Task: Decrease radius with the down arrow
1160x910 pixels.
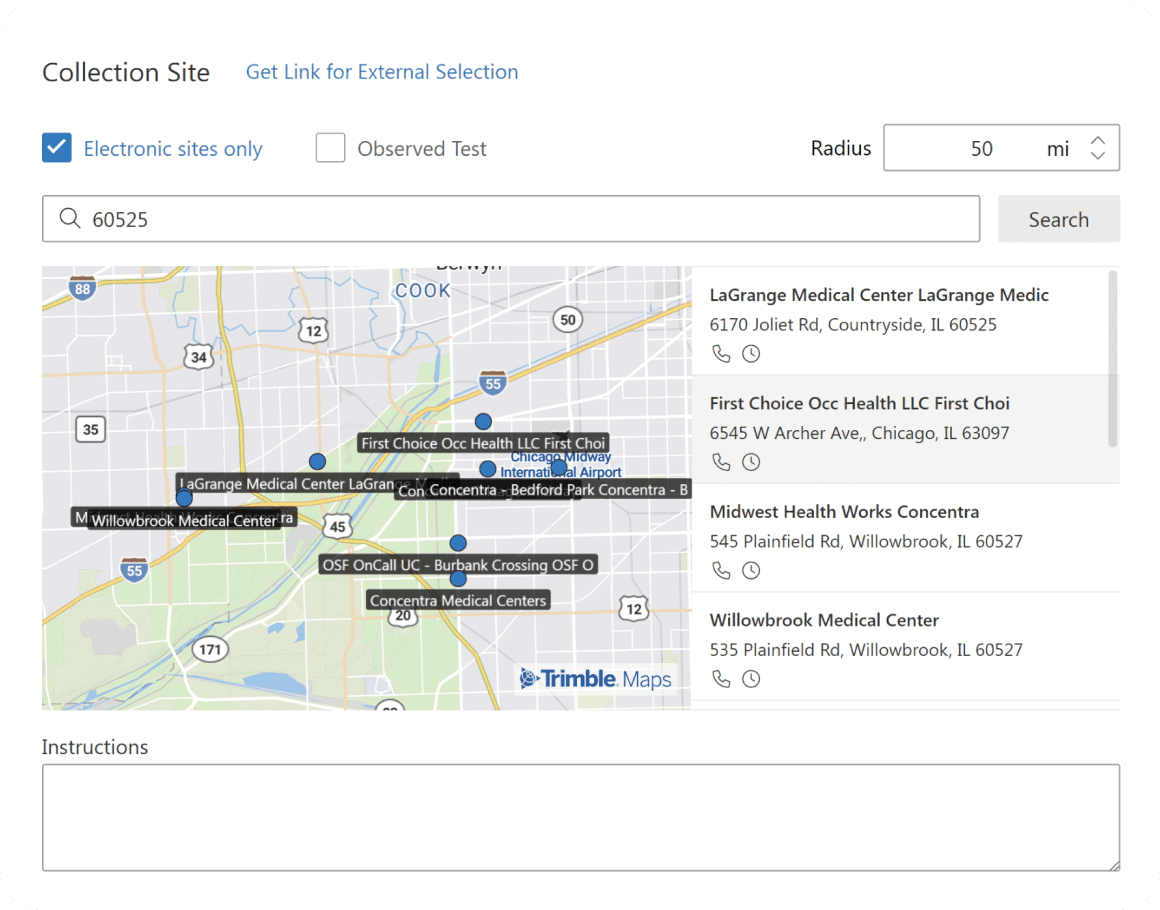Action: tap(1098, 155)
